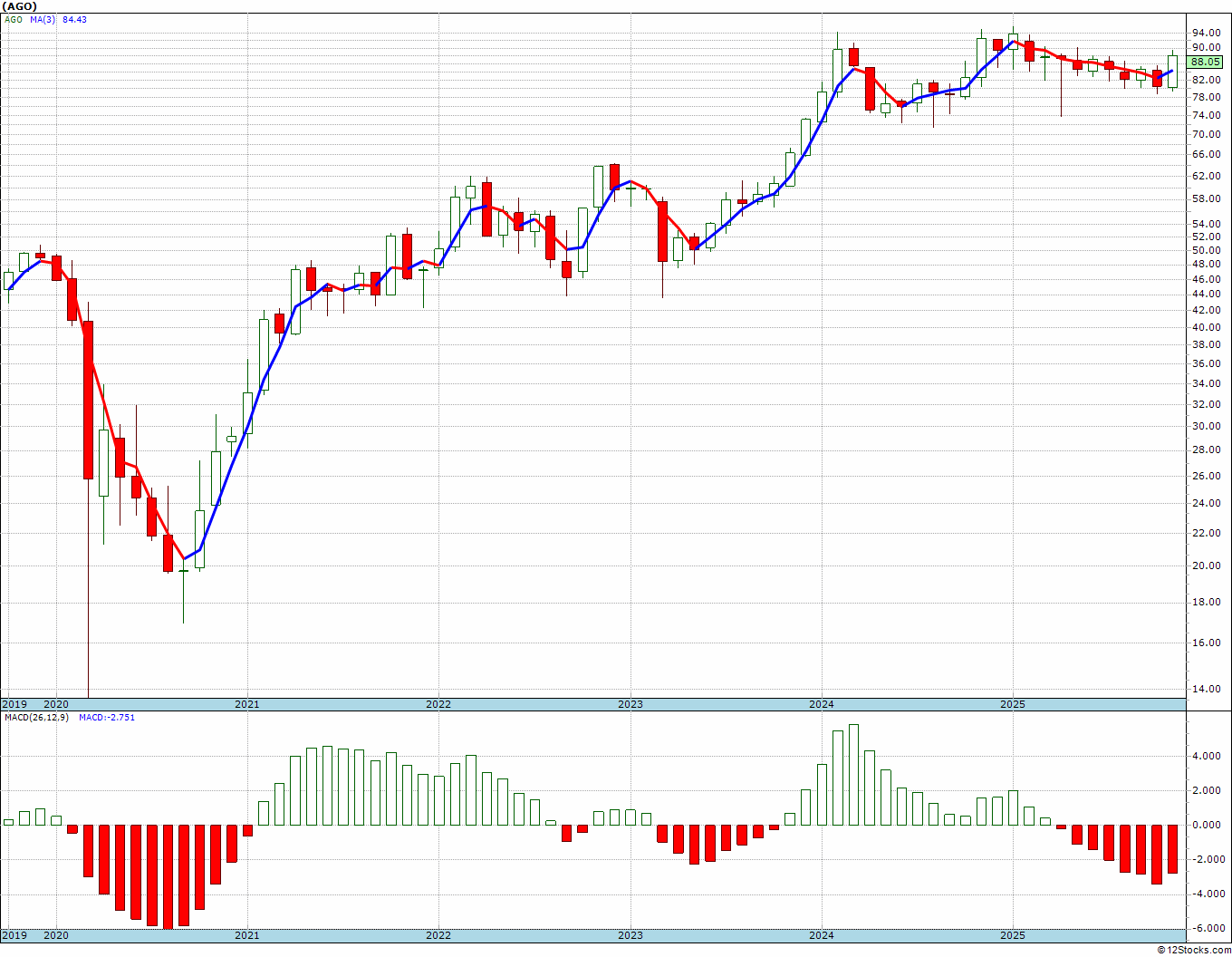Click the 74.00 price axis label
1232x957 pixels.
tap(1206, 115)
